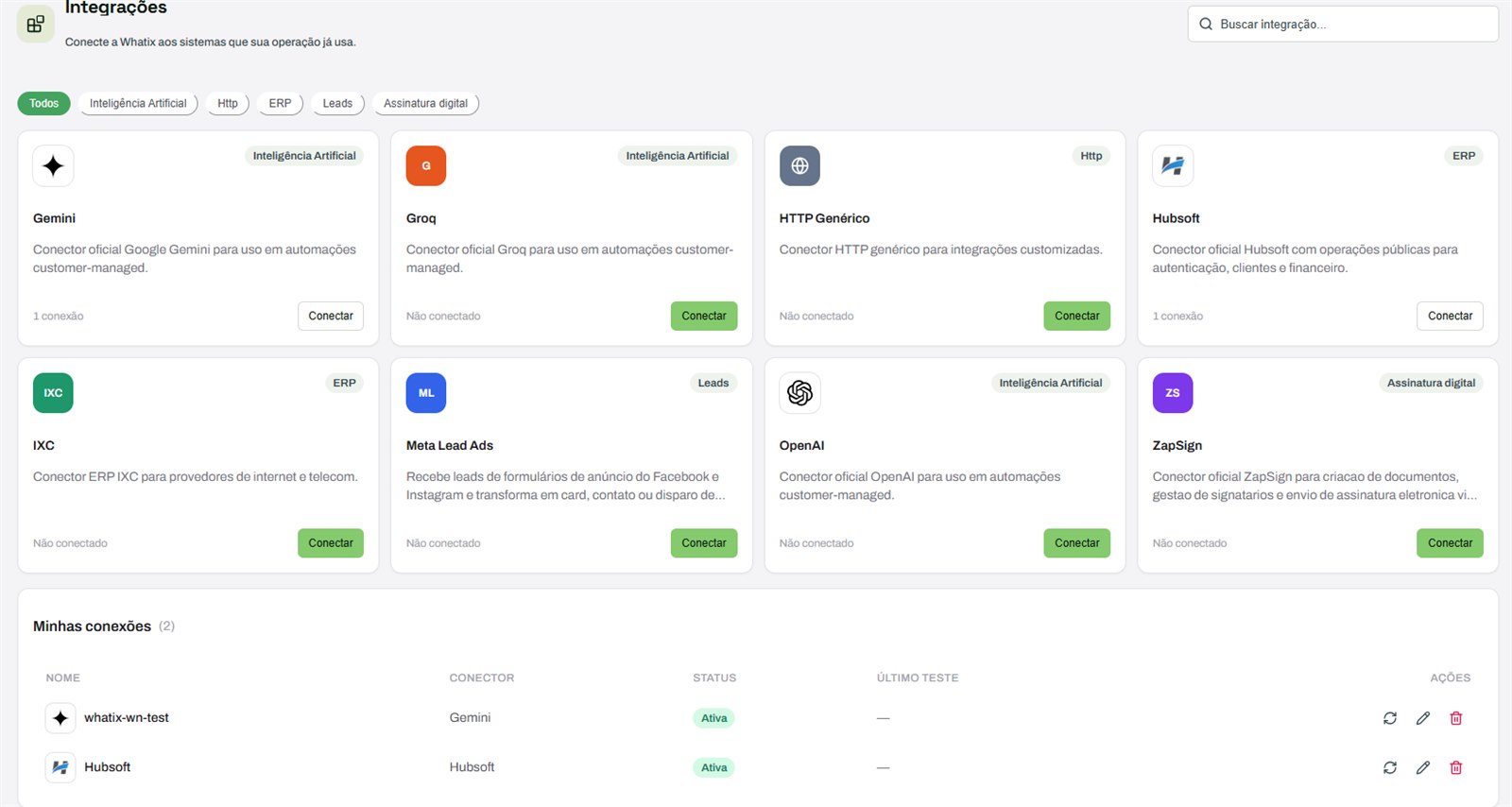Click the Gemini connector cell in the table
The image size is (1512, 807).
pyautogui.click(x=470, y=718)
